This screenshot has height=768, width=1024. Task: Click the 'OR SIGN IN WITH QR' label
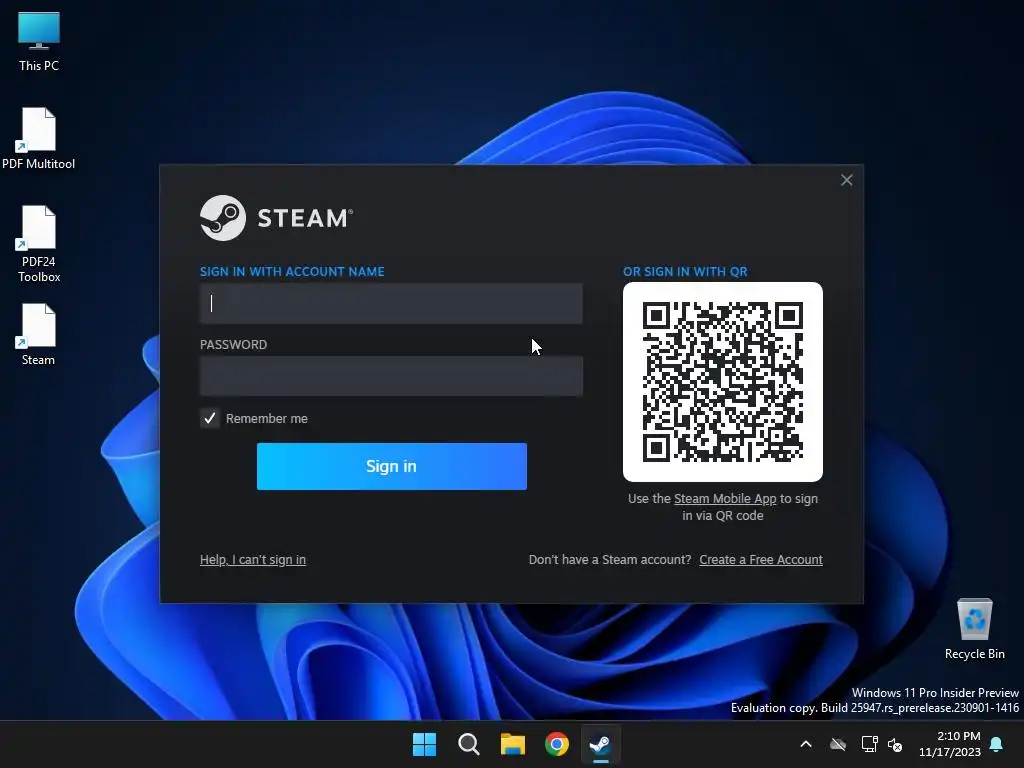(x=685, y=272)
